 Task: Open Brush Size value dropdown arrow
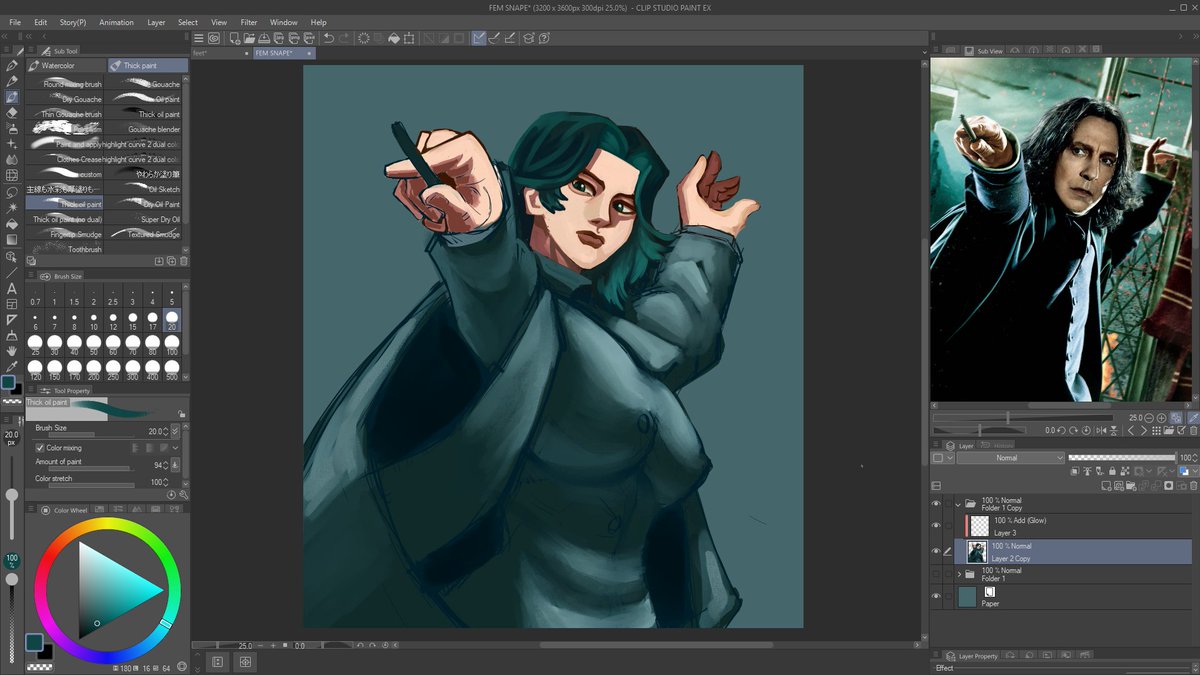(175, 432)
